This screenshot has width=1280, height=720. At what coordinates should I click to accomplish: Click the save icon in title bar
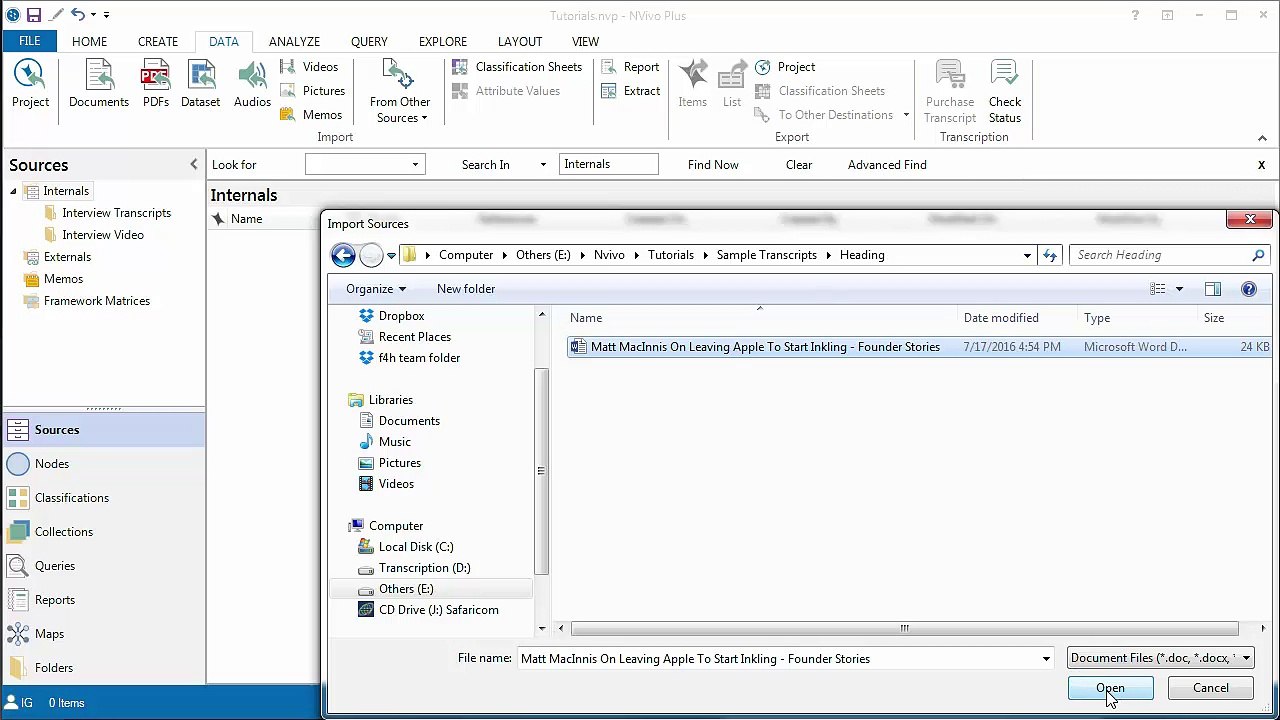33,15
